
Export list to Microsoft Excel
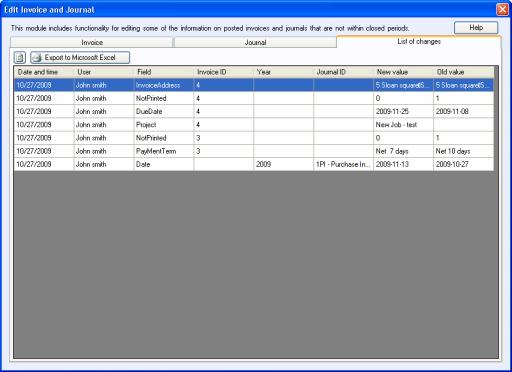coord(80,58)
